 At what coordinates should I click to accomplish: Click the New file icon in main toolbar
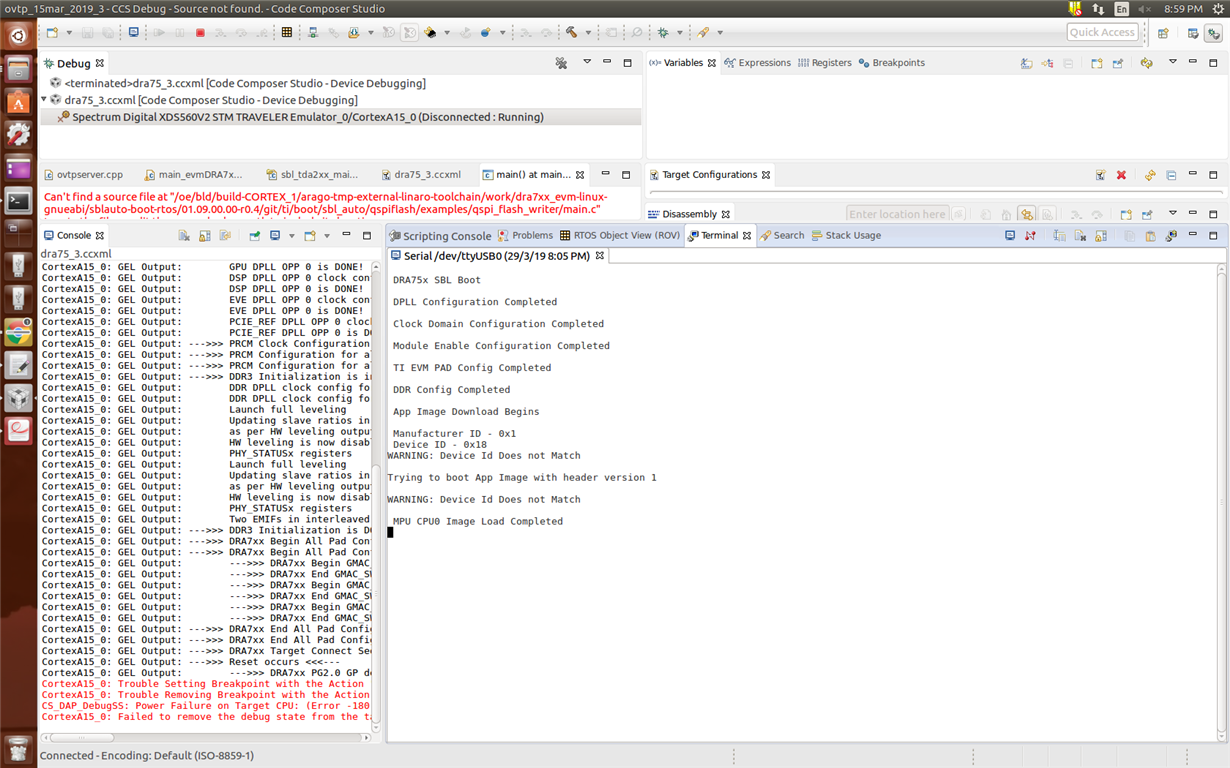click(52, 32)
